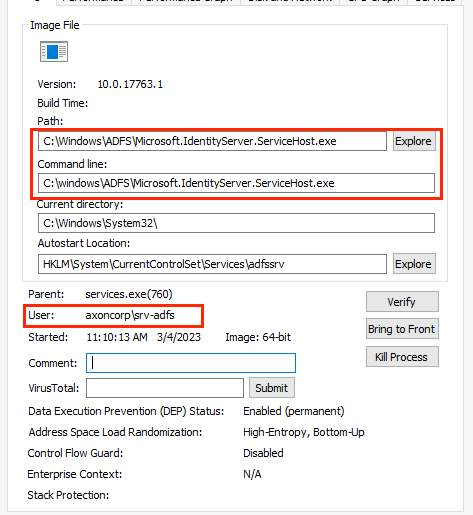Click the DEP status Enabled (permanent)
The image size is (473, 515).
pyautogui.click(x=294, y=411)
